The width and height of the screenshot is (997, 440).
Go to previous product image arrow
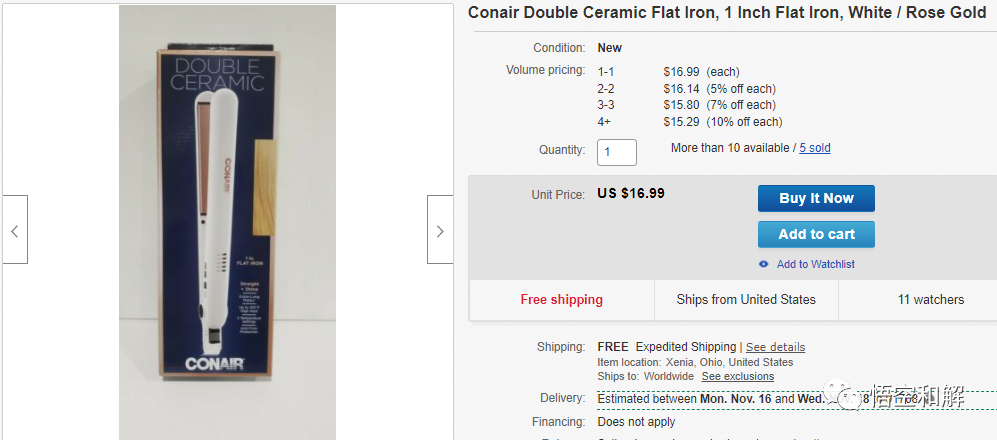(14, 230)
